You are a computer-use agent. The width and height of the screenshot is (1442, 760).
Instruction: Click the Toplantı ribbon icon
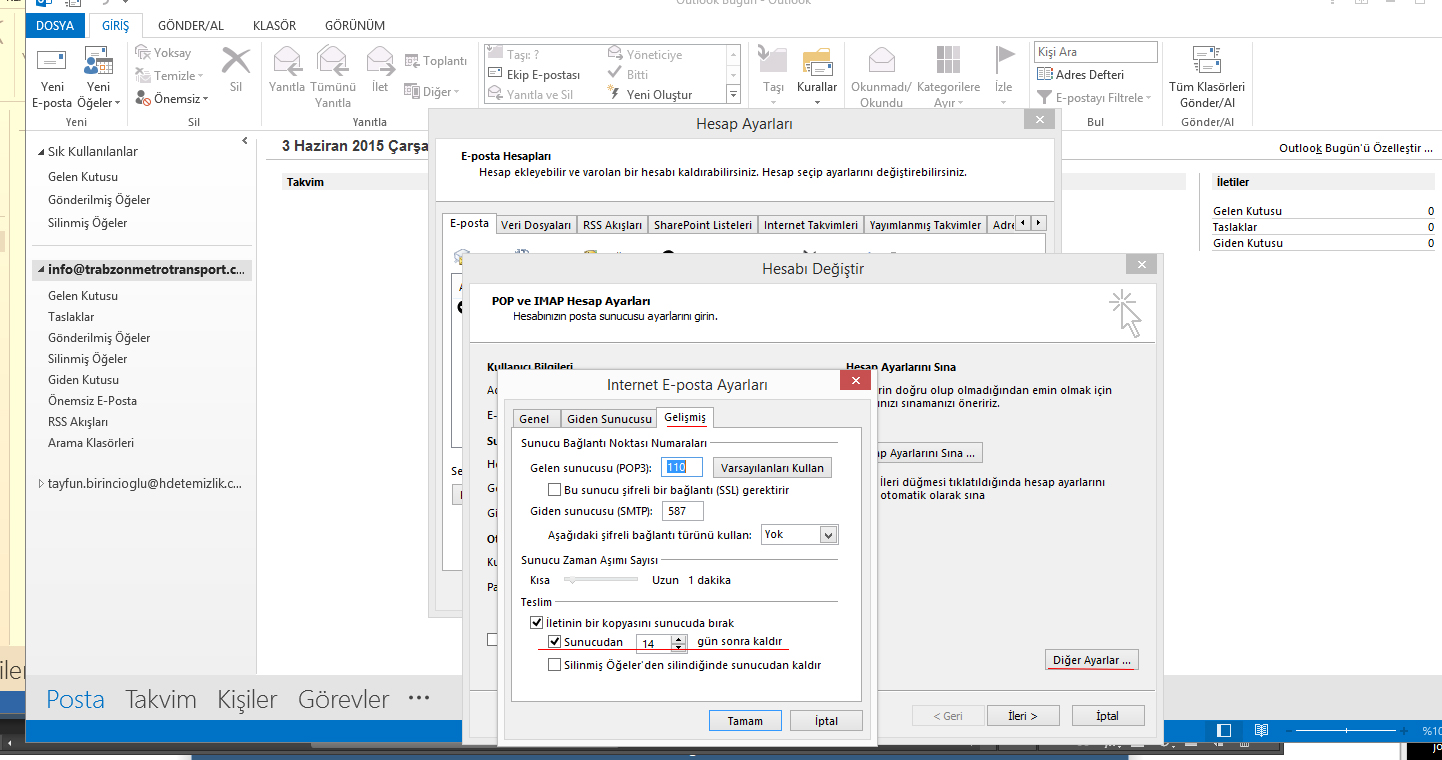coord(412,61)
